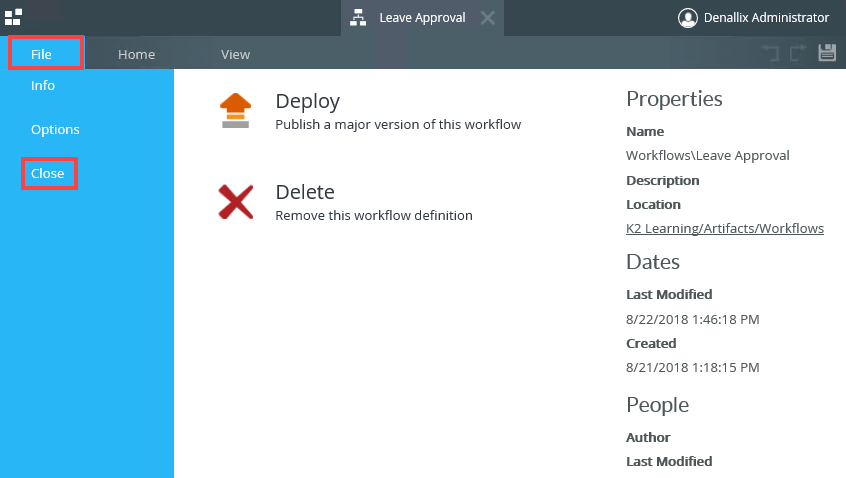This screenshot has width=846, height=478.
Task: Select Options in the blue sidebar
Action: pyautogui.click(x=55, y=129)
